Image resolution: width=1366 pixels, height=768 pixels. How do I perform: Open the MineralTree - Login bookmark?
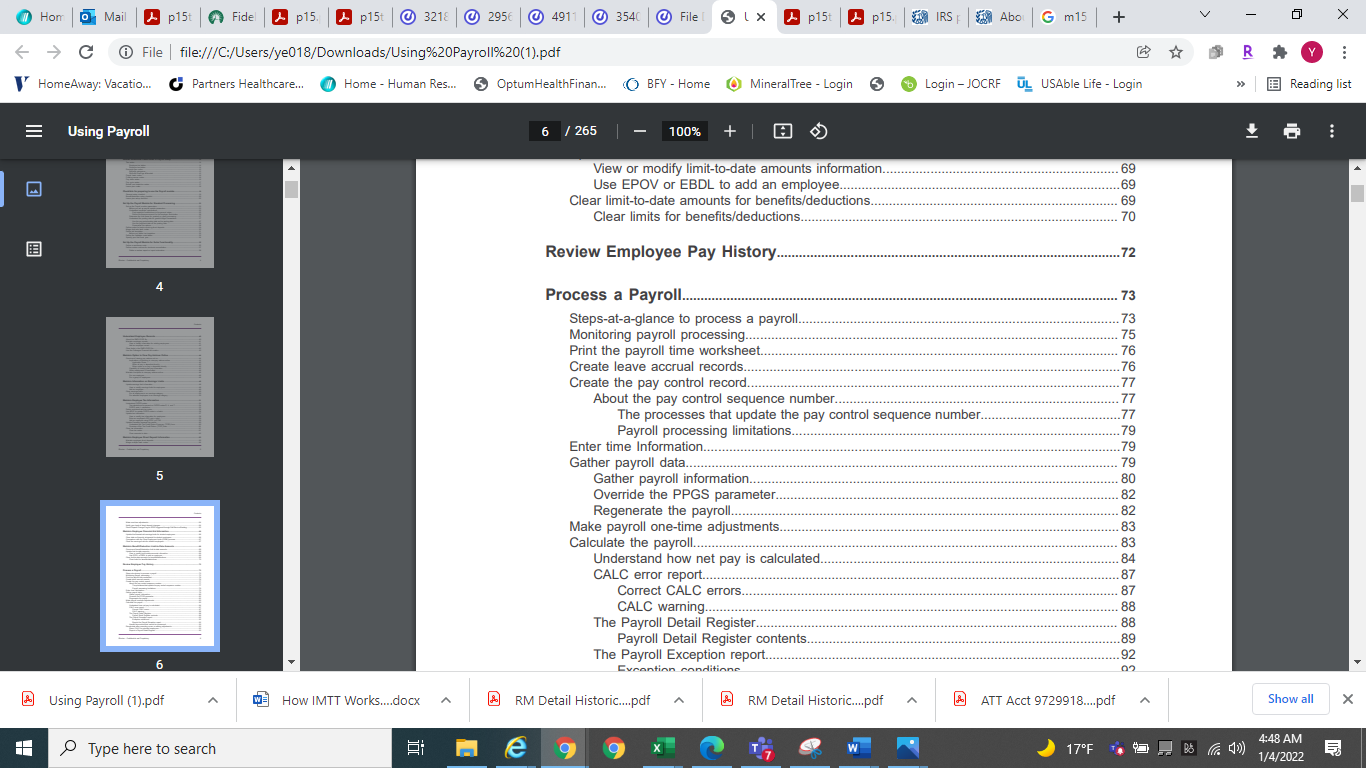789,84
